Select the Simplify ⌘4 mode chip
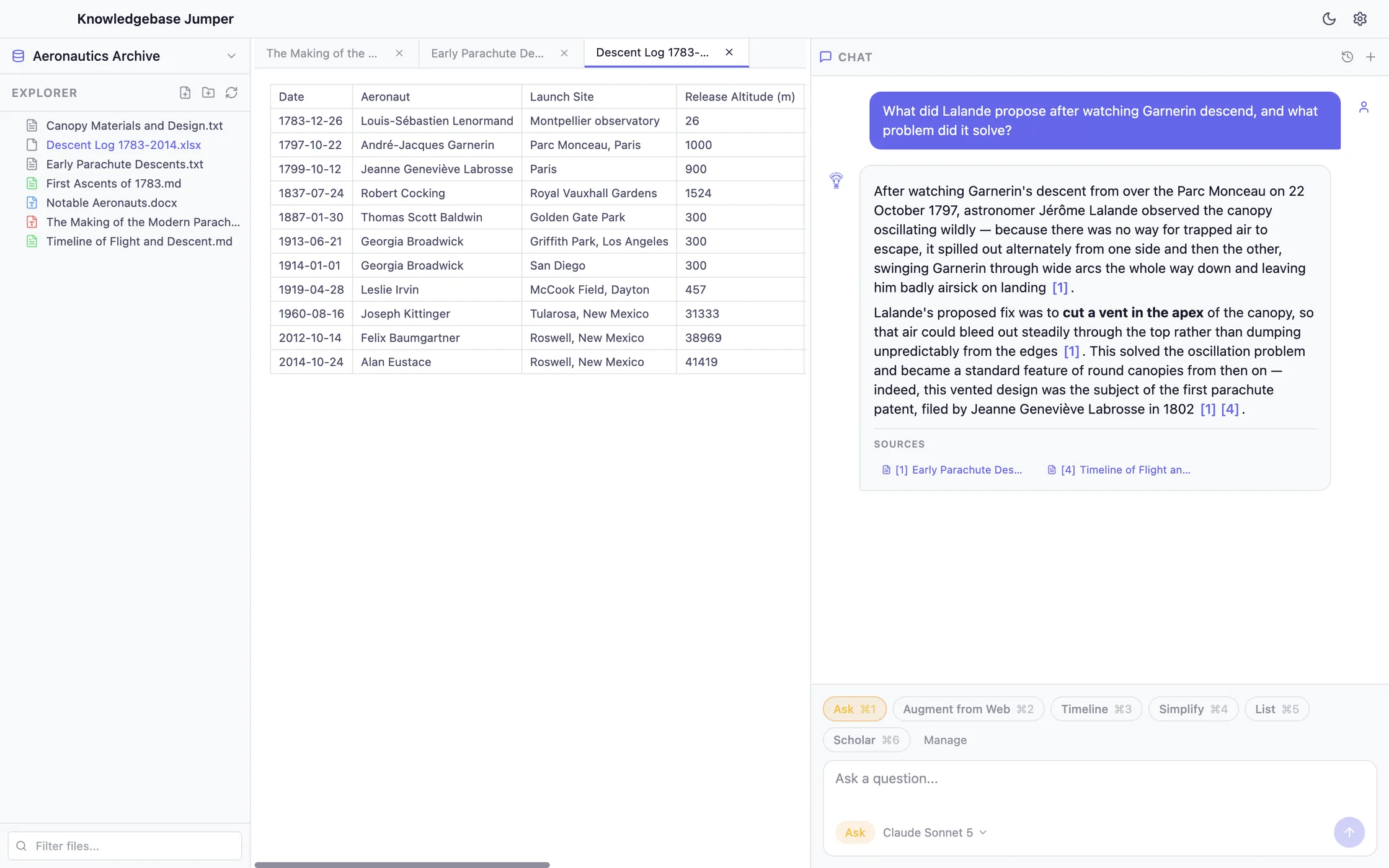The image size is (1389, 868). pos(1193,709)
